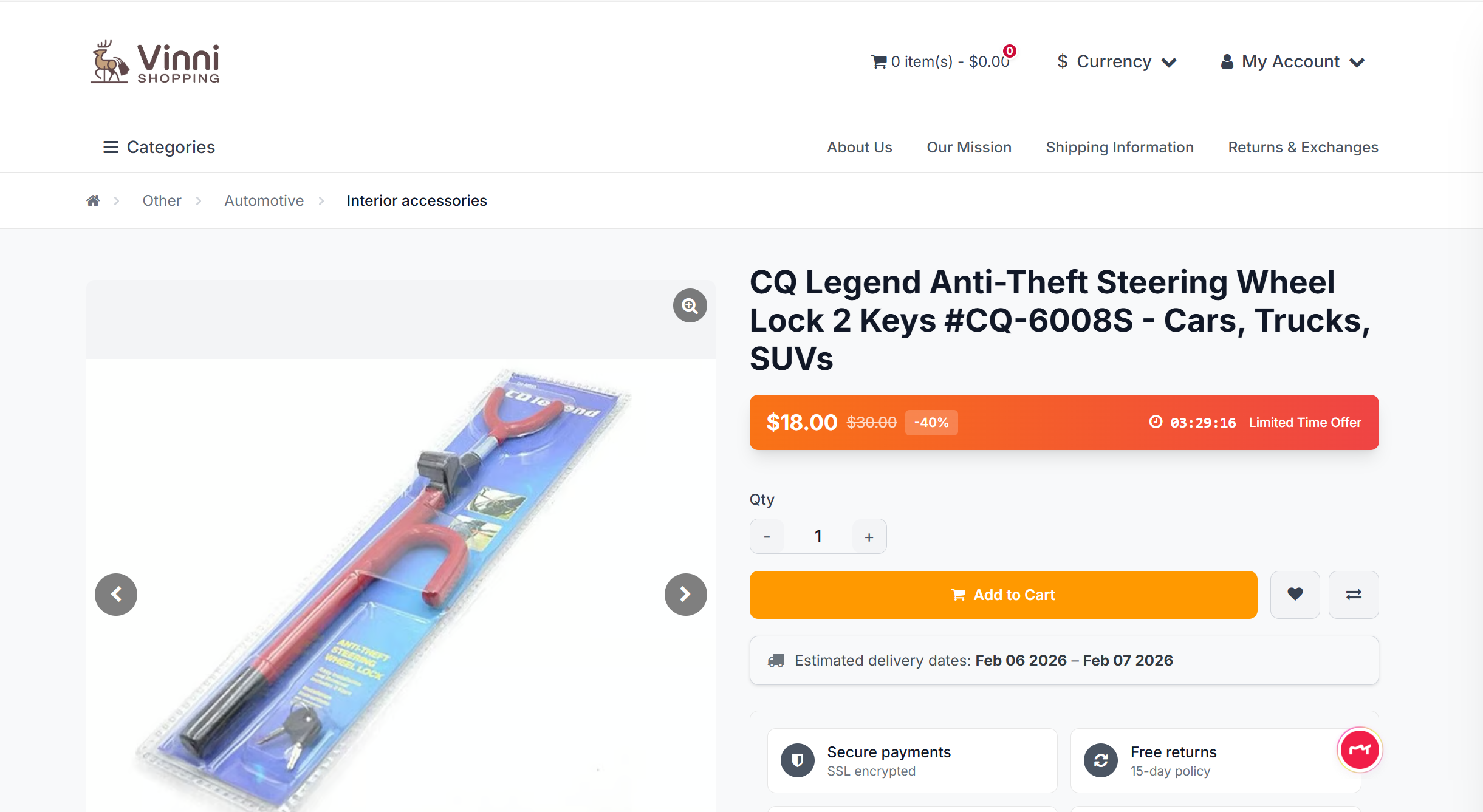Open Shipping Information page
Viewport: 1483px width, 812px height.
pyautogui.click(x=1119, y=147)
